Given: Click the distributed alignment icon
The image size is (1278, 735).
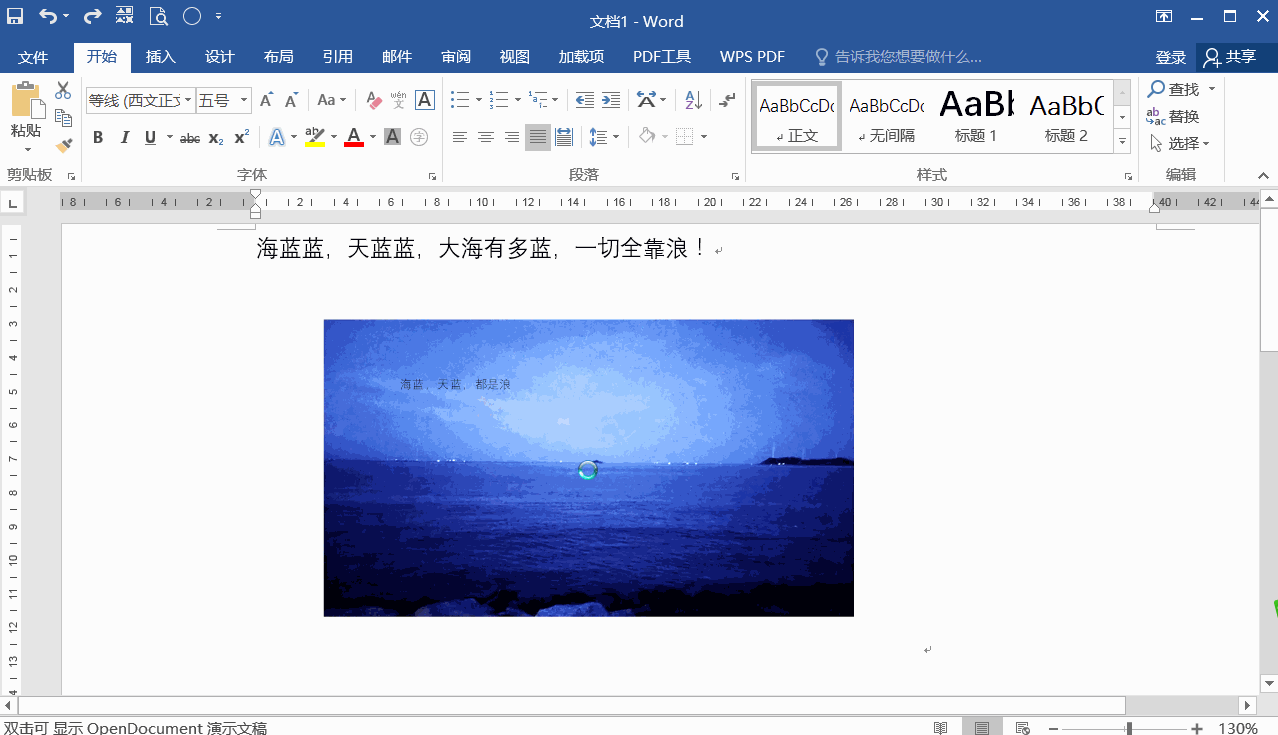Looking at the screenshot, I should pos(564,137).
